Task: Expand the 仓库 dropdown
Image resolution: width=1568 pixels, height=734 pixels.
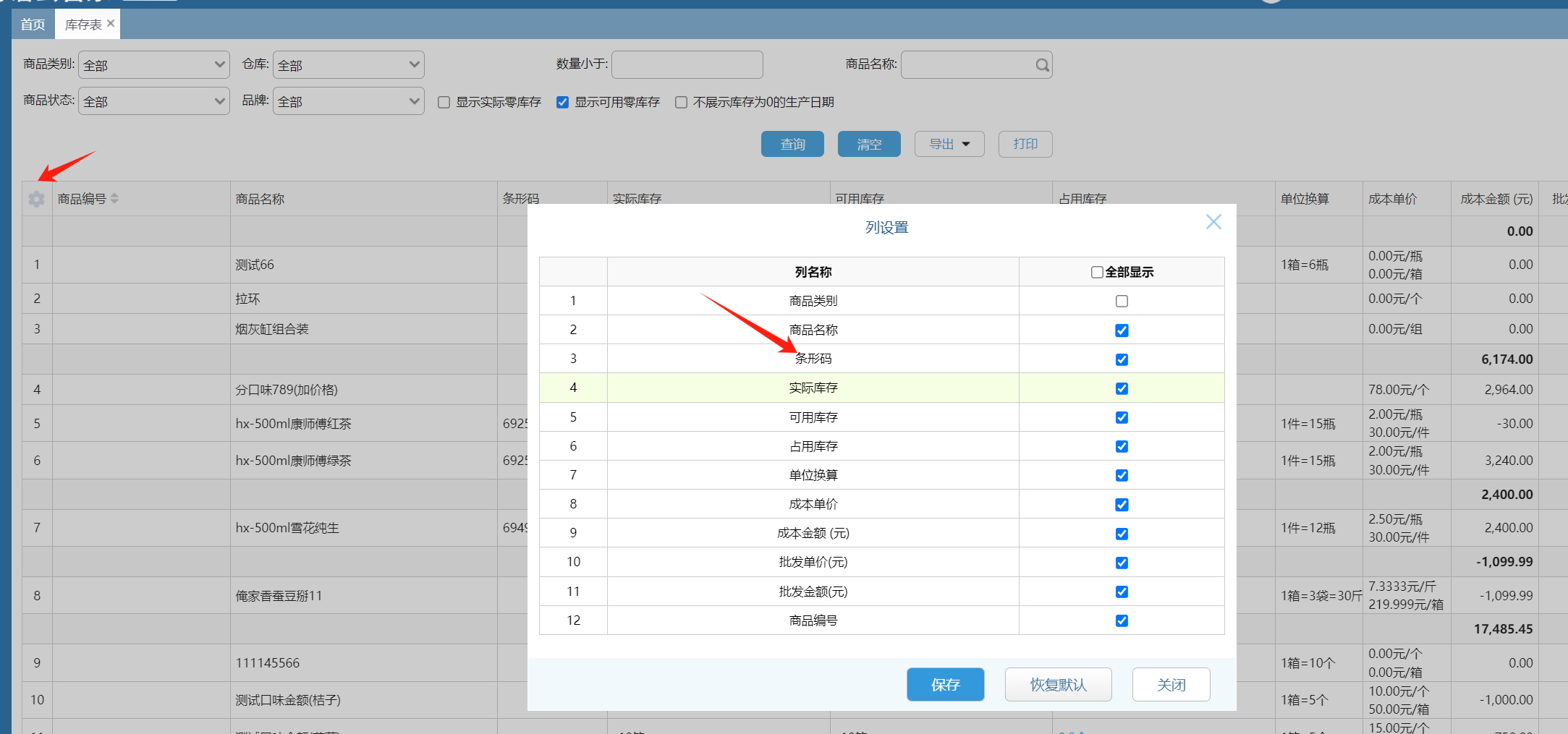Action: pyautogui.click(x=348, y=65)
